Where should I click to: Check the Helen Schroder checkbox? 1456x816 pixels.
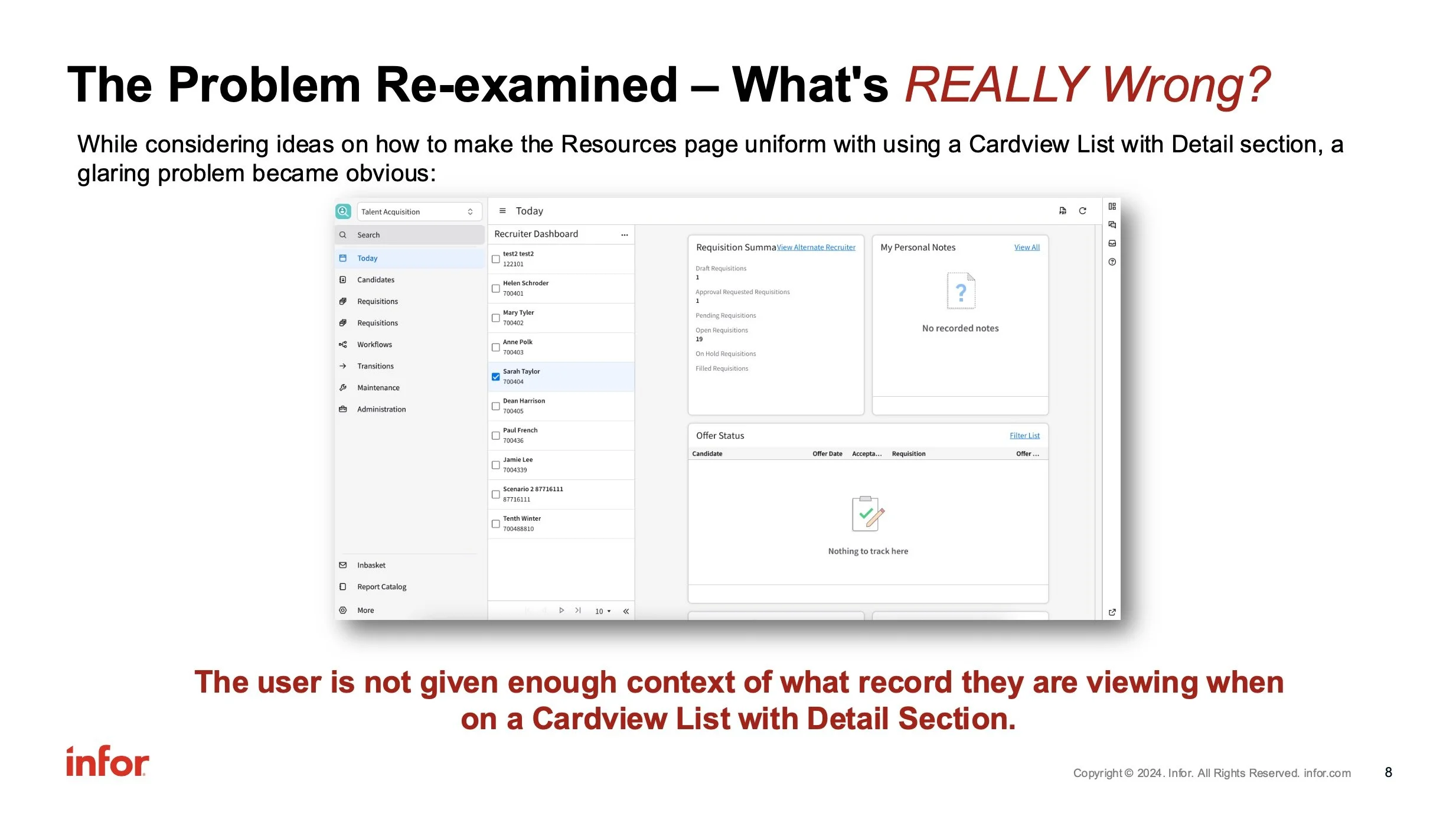click(x=496, y=289)
